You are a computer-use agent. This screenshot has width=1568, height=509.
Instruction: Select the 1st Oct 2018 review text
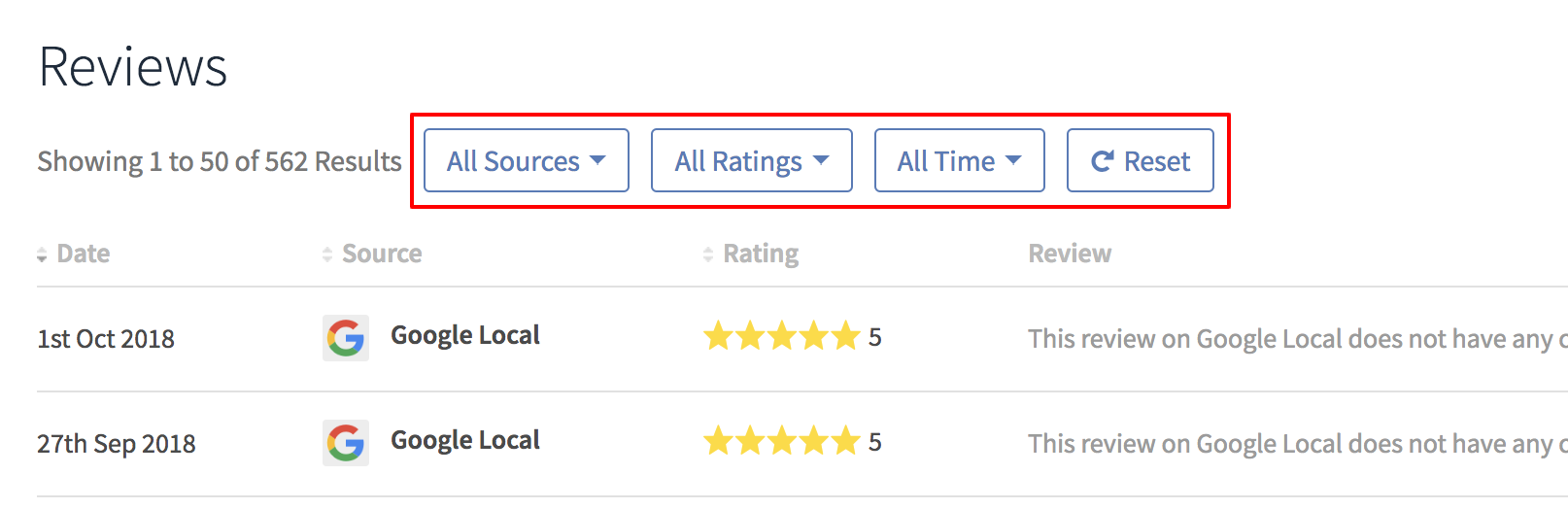tap(1298, 338)
